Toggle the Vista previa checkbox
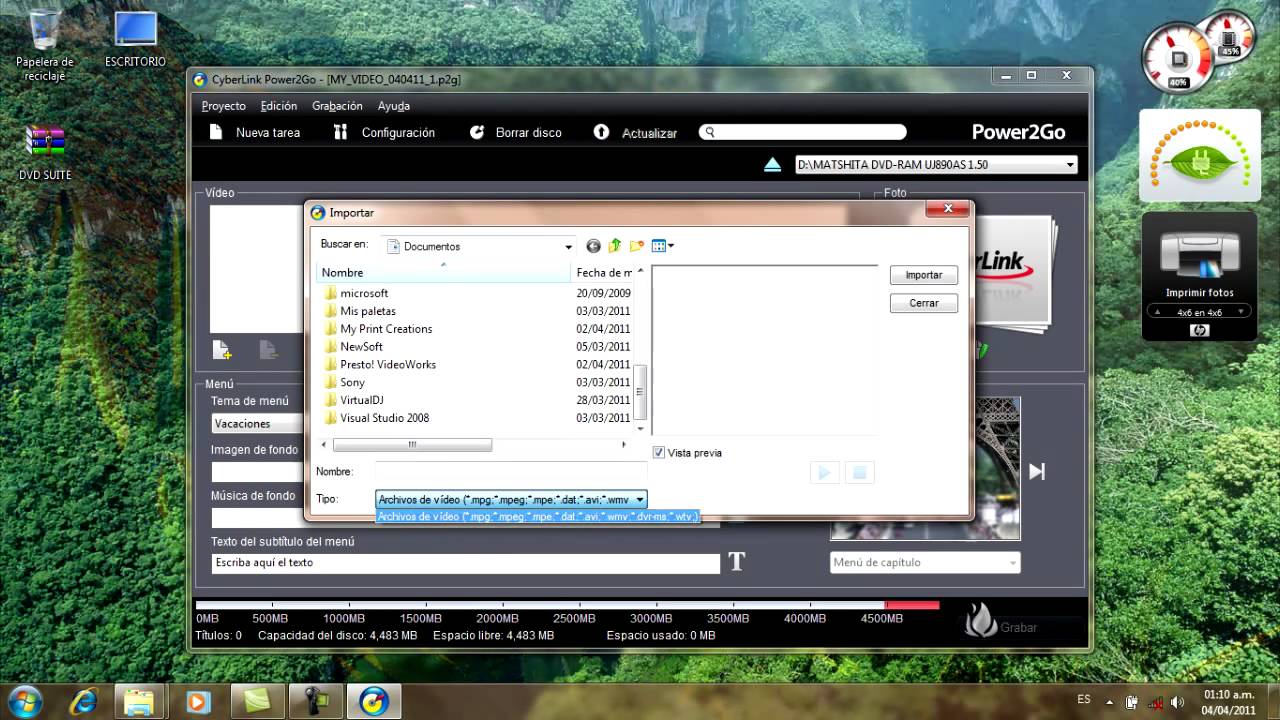The height and width of the screenshot is (720, 1280). point(658,453)
